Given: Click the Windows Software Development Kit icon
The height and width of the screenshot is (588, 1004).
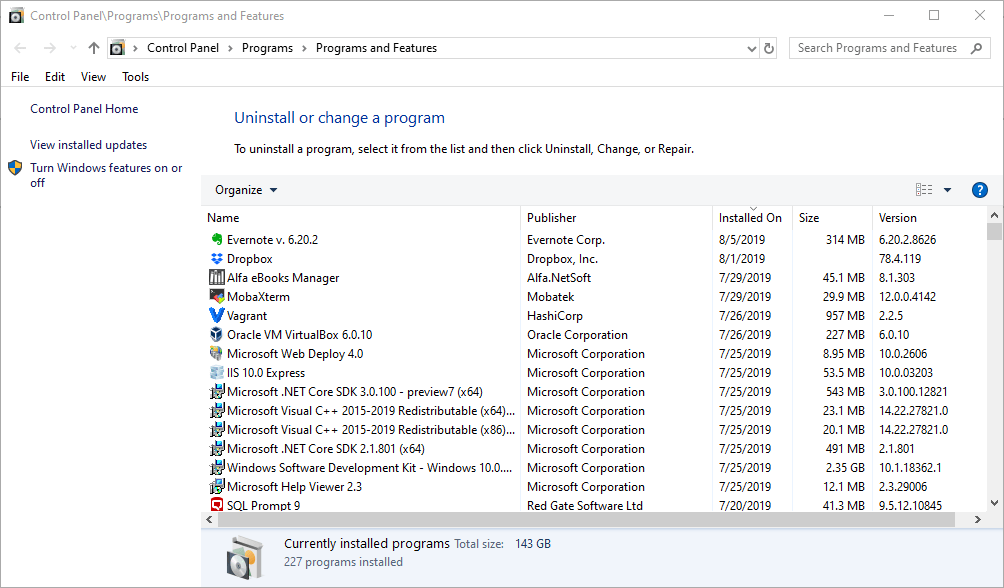Looking at the screenshot, I should [x=216, y=468].
